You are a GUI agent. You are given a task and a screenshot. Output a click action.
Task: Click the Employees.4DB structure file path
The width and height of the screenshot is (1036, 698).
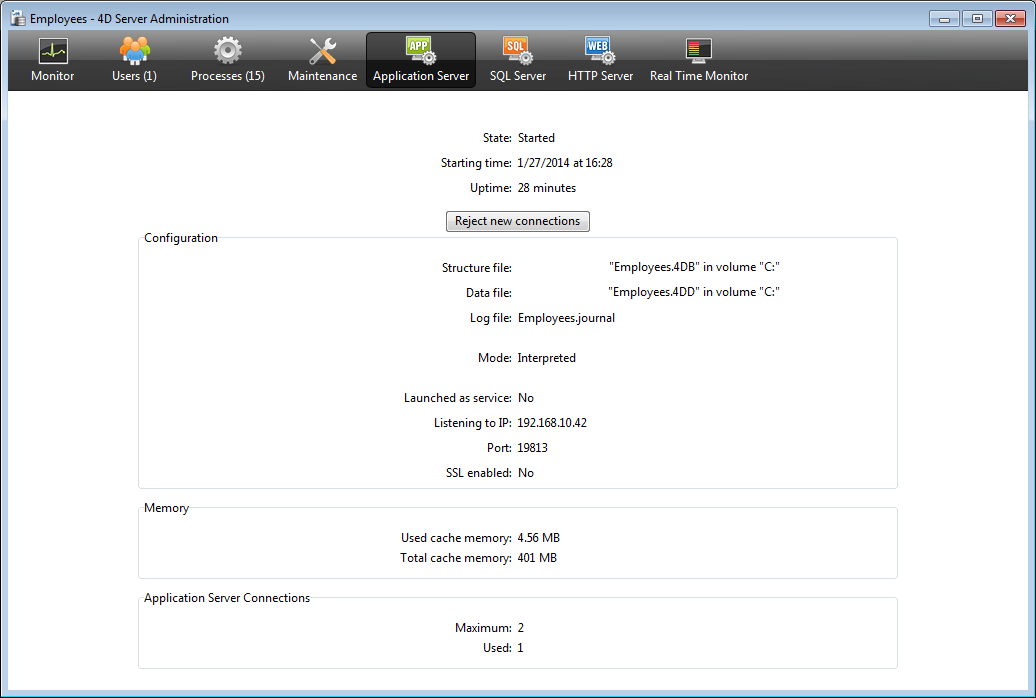point(694,268)
